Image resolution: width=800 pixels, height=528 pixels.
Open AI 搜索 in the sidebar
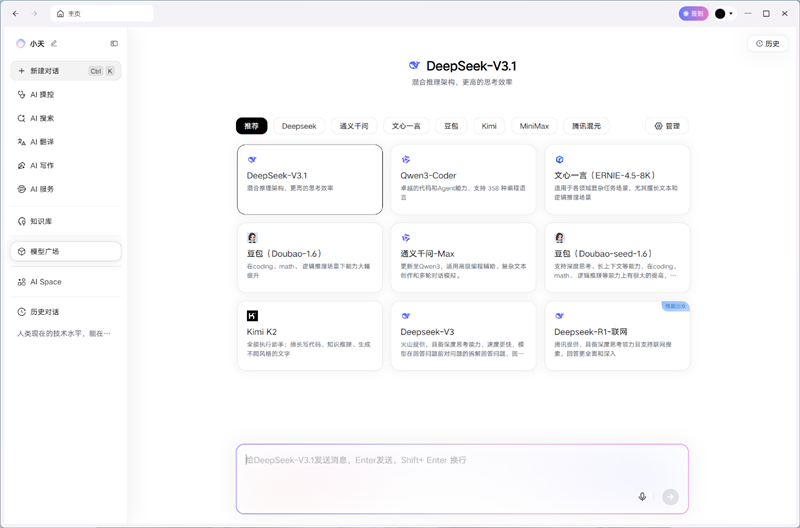click(x=42, y=118)
